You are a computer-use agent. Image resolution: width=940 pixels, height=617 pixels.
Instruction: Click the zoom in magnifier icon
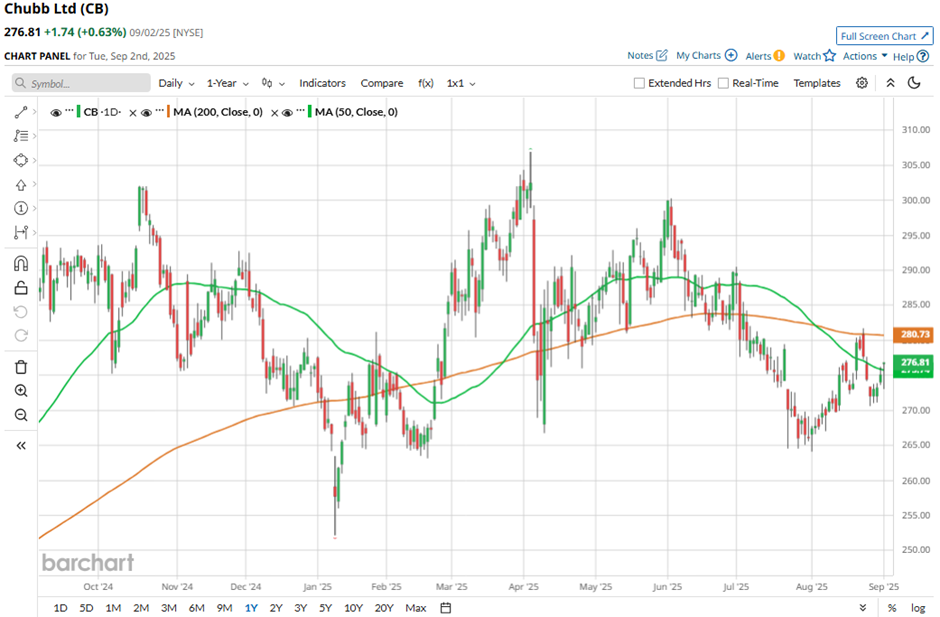pyautogui.click(x=21, y=391)
